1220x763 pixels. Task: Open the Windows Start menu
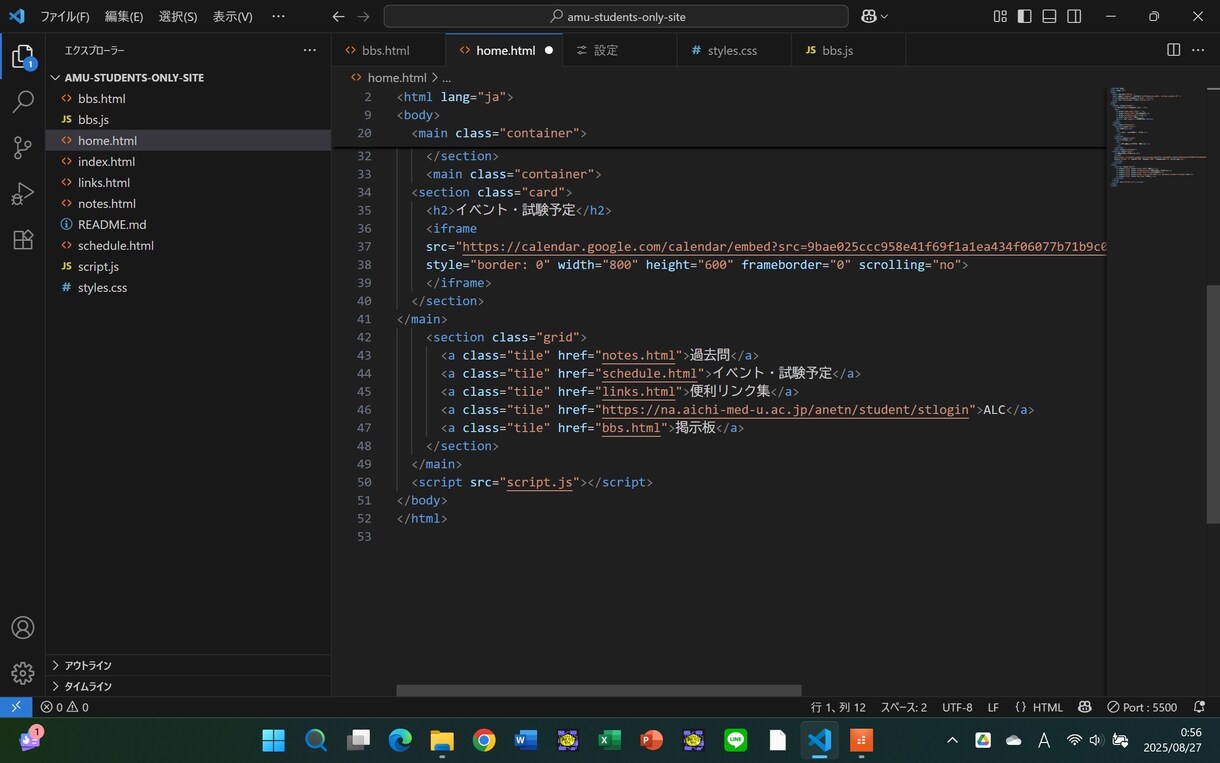(x=274, y=740)
